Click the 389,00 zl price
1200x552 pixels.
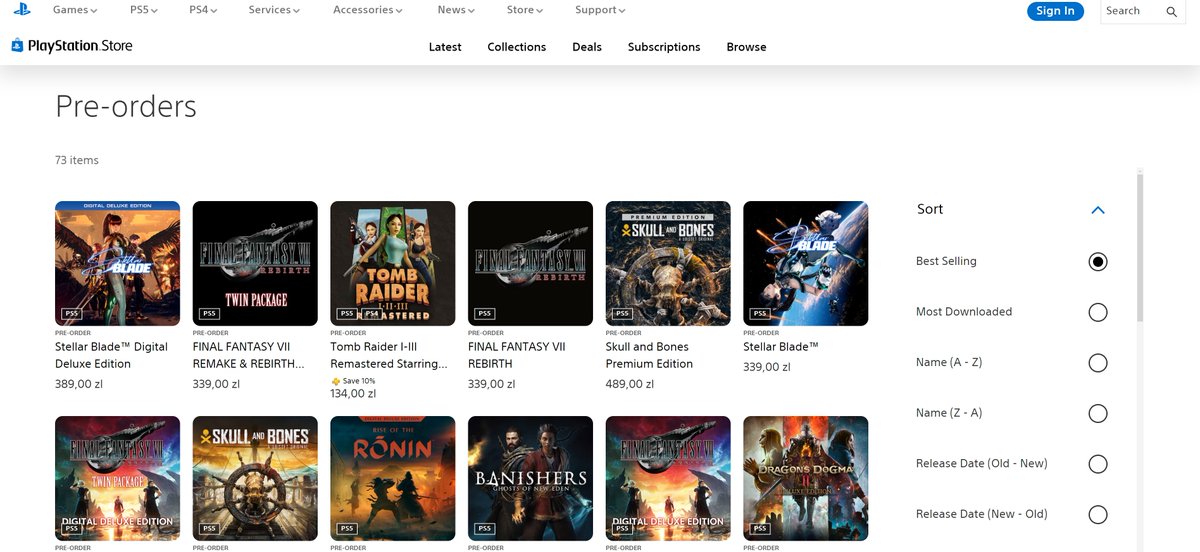pos(79,384)
